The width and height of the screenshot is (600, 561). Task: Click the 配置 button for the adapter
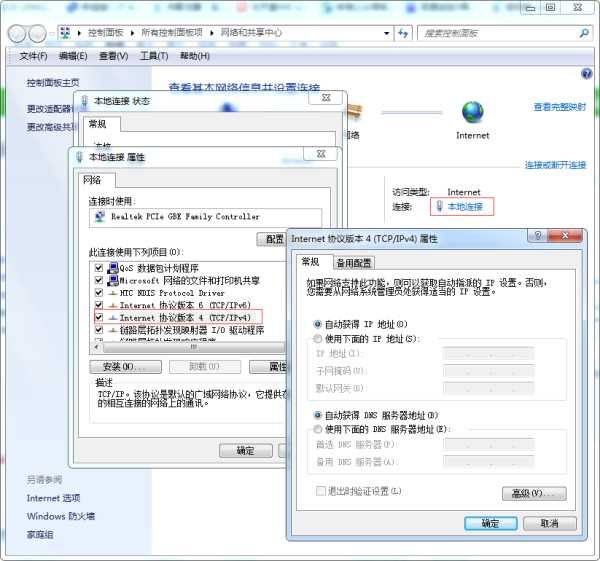point(272,240)
